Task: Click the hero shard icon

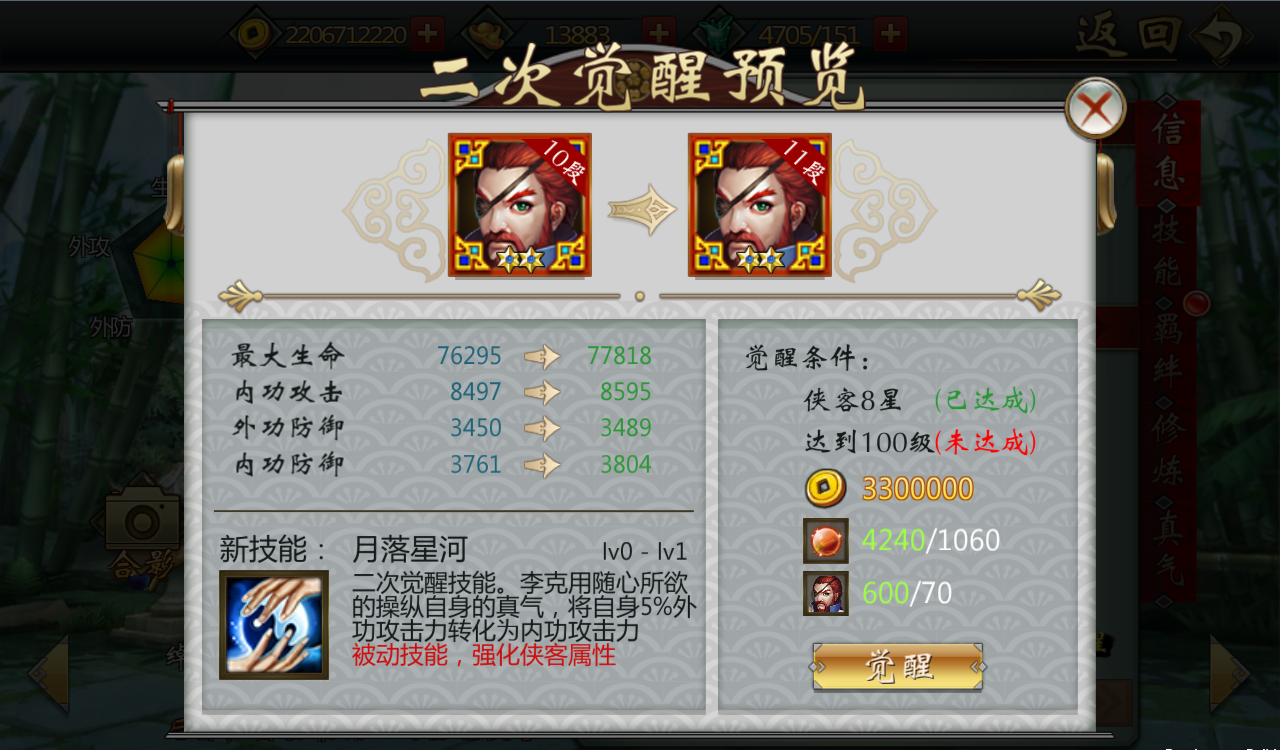Action: click(x=826, y=593)
